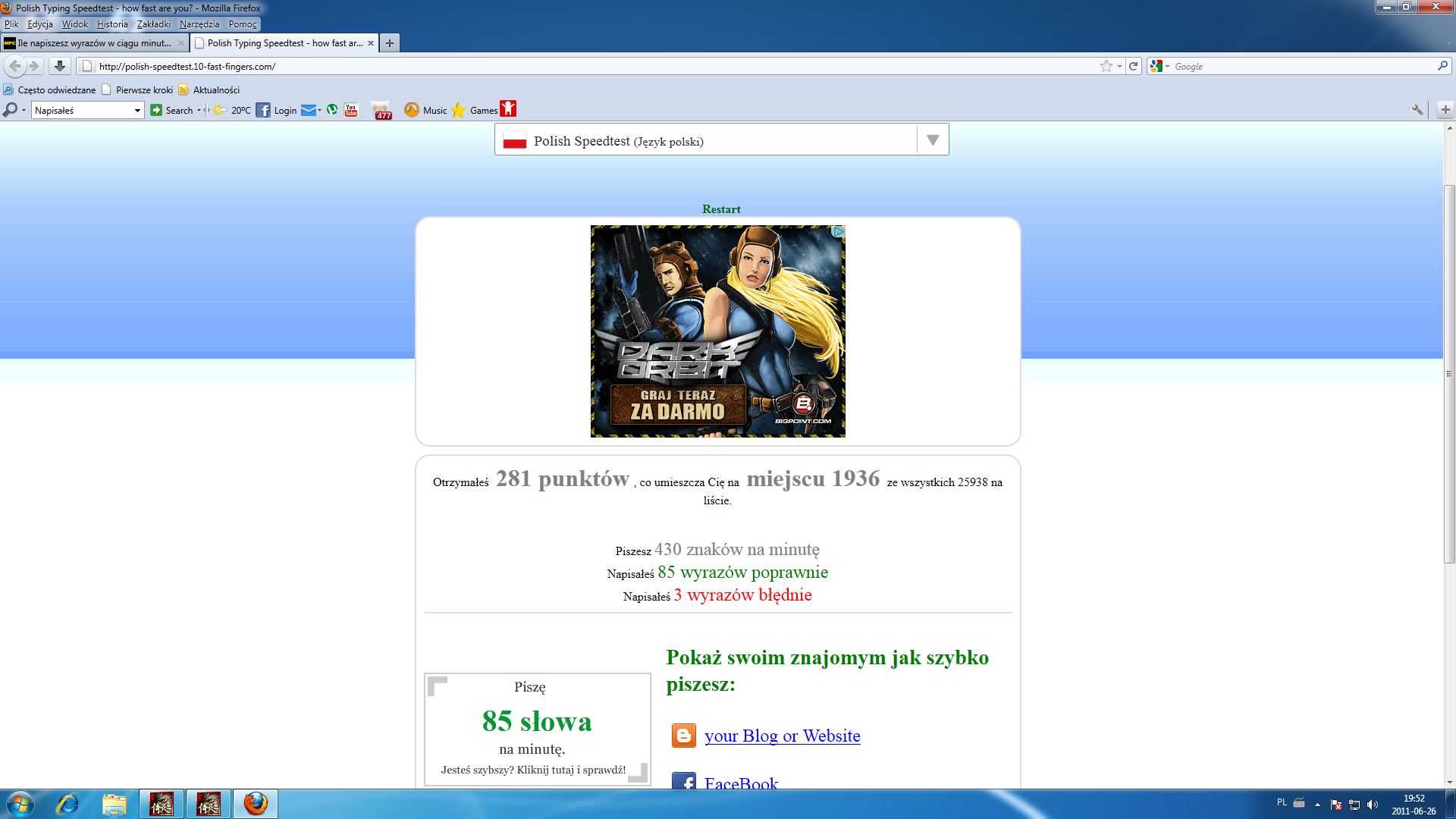
Task: Open the Polish Speedtest language dropdown
Action: [x=933, y=140]
